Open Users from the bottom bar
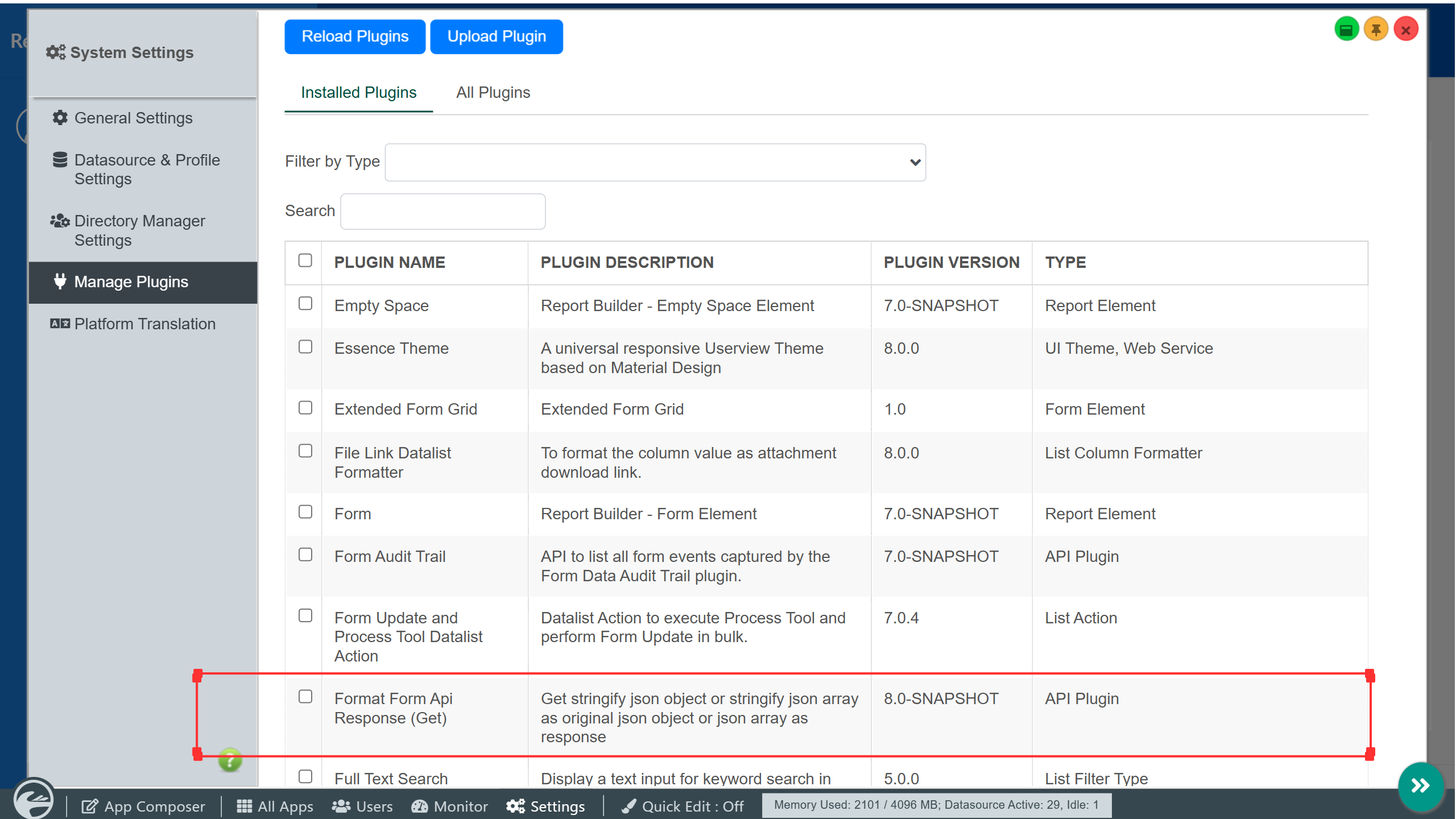Screen dimensions: 1456x819 pos(363,806)
